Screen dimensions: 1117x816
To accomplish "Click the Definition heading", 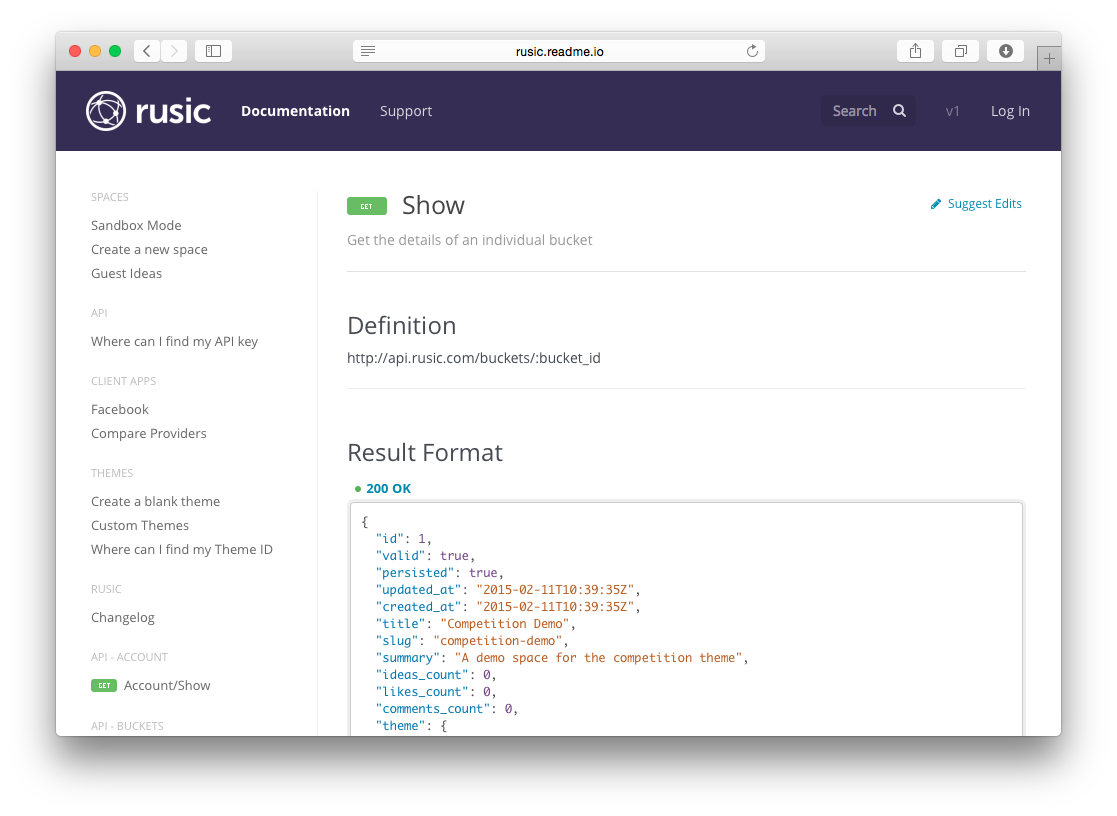I will pos(402,326).
